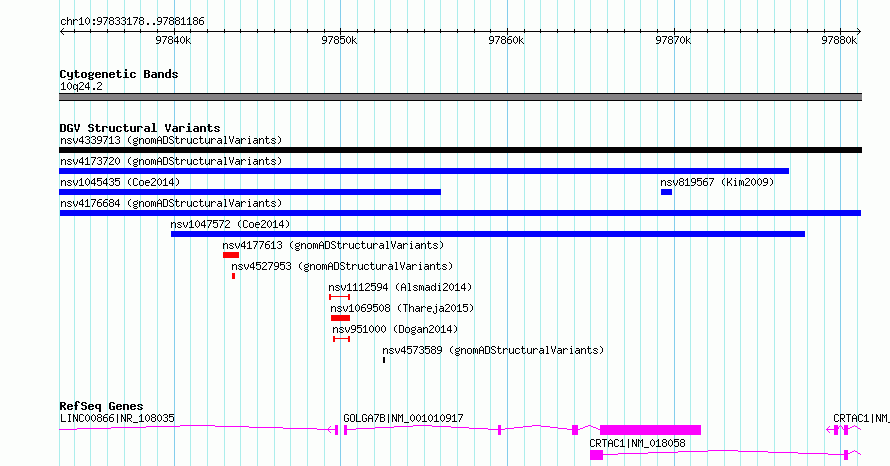Click the nsv1112594 red bracket glyph
This screenshot has width=890, height=466.
339,297
